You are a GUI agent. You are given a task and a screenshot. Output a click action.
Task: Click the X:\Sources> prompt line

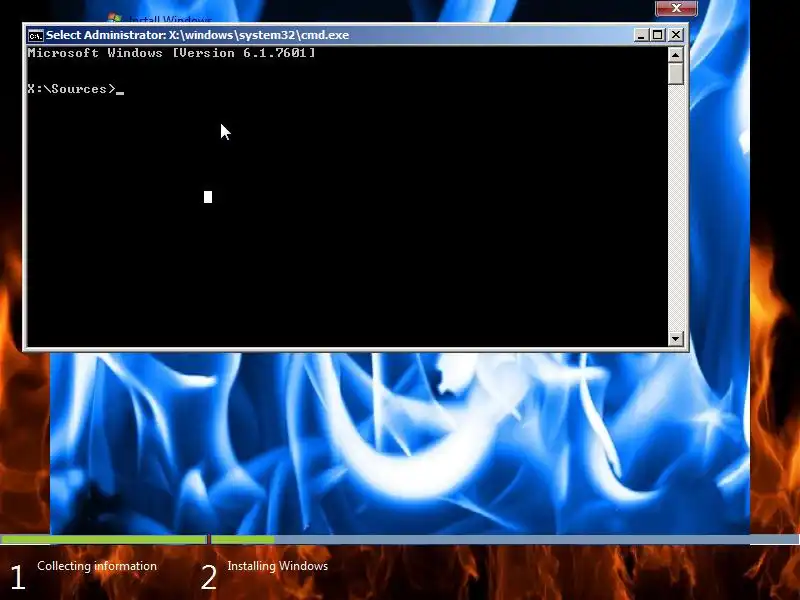point(76,89)
